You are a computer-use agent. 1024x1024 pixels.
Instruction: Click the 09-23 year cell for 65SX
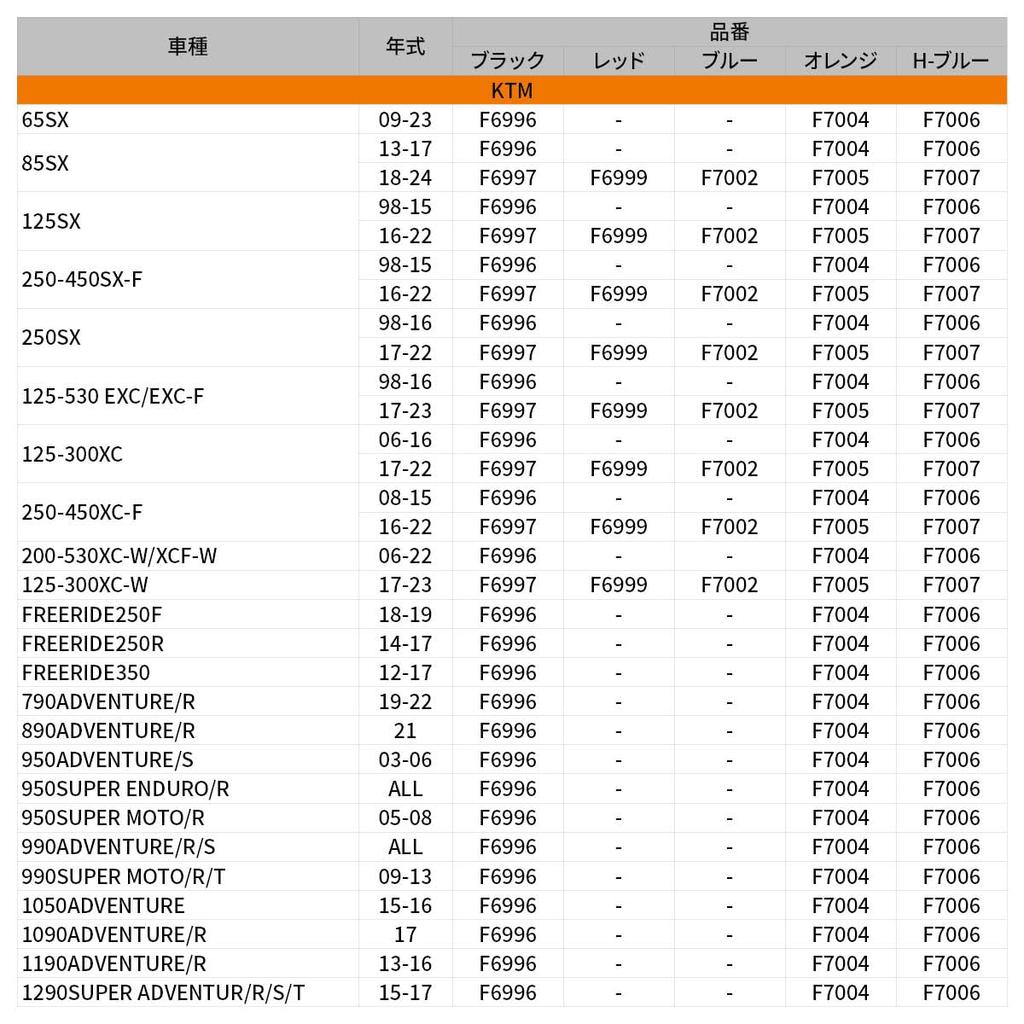click(x=405, y=120)
